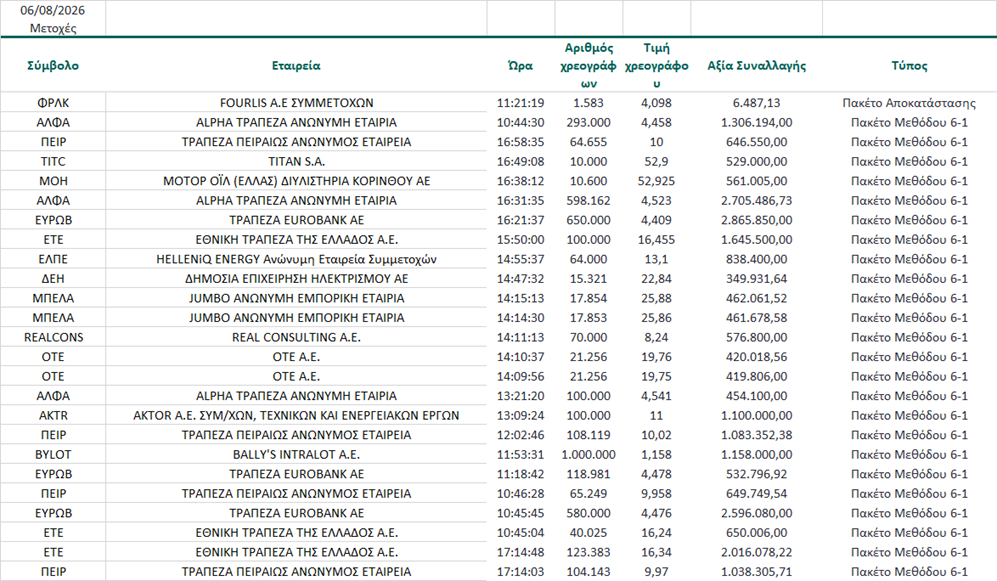
Task: Click quantity 1.000.000
Action: pyautogui.click(x=589, y=455)
